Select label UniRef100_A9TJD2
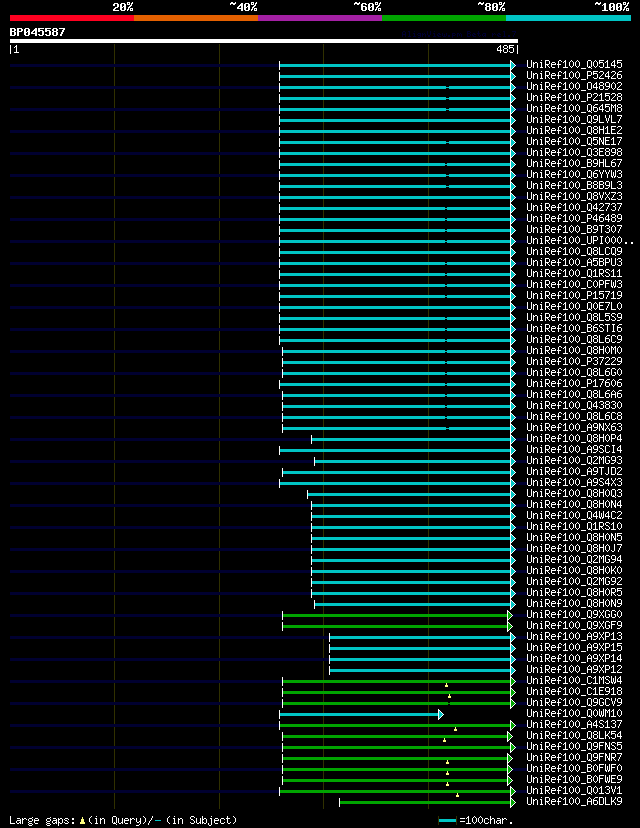Screen dimensions: 640x828 (x=574, y=472)
